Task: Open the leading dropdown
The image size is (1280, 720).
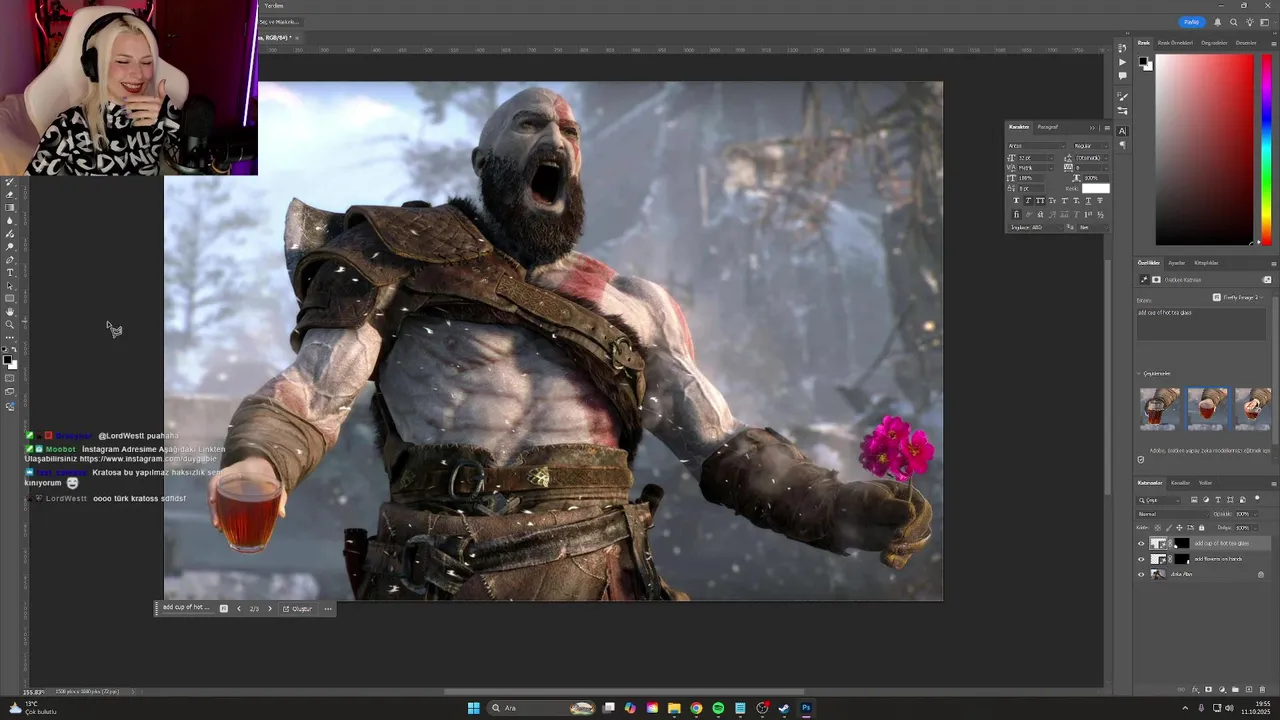Action: (x=1092, y=158)
